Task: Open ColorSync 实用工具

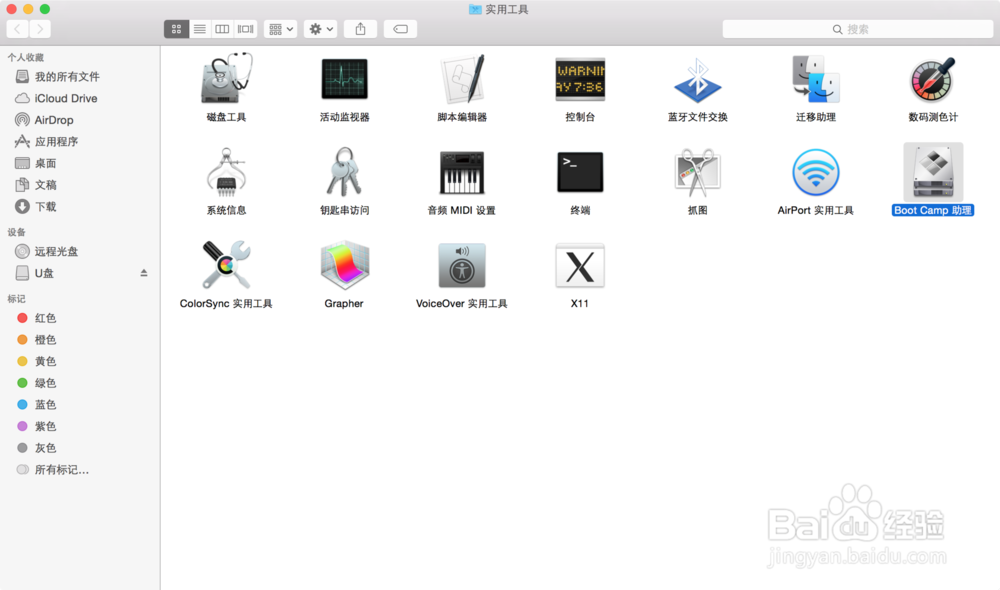Action: (226, 265)
